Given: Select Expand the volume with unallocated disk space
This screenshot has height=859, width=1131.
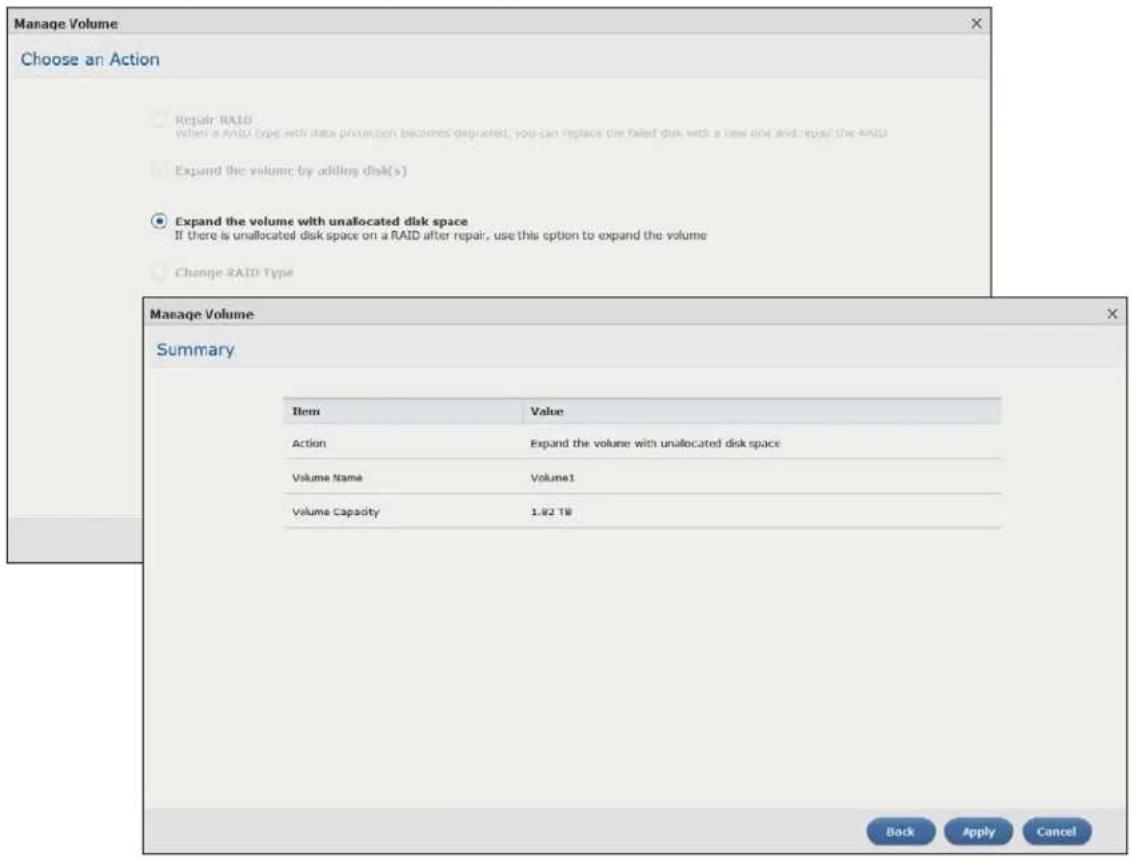Looking at the screenshot, I should [159, 221].
